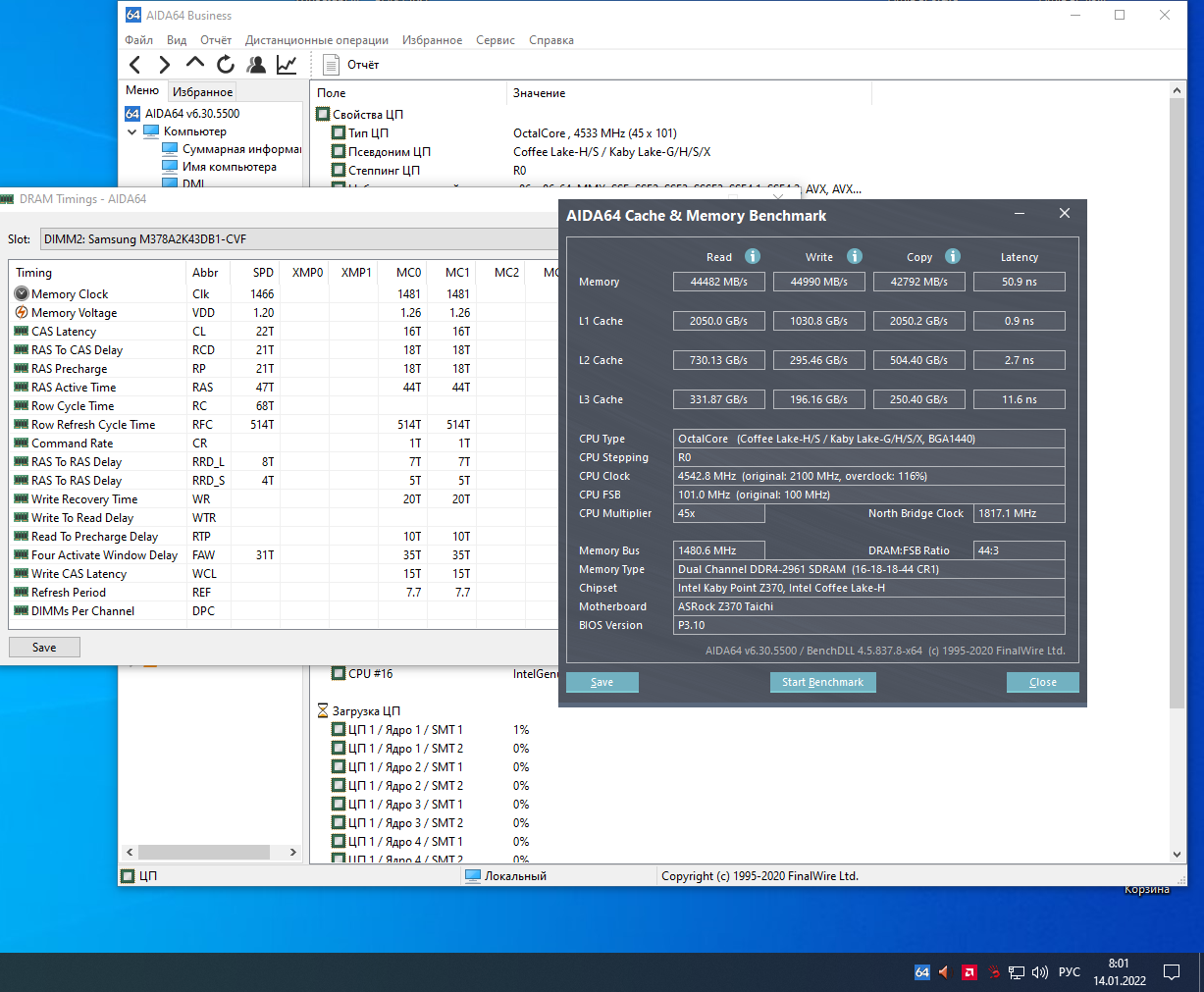Screen dimensions: 1204x992
Task: Select the Степпинг ЦП row
Action: point(384,170)
